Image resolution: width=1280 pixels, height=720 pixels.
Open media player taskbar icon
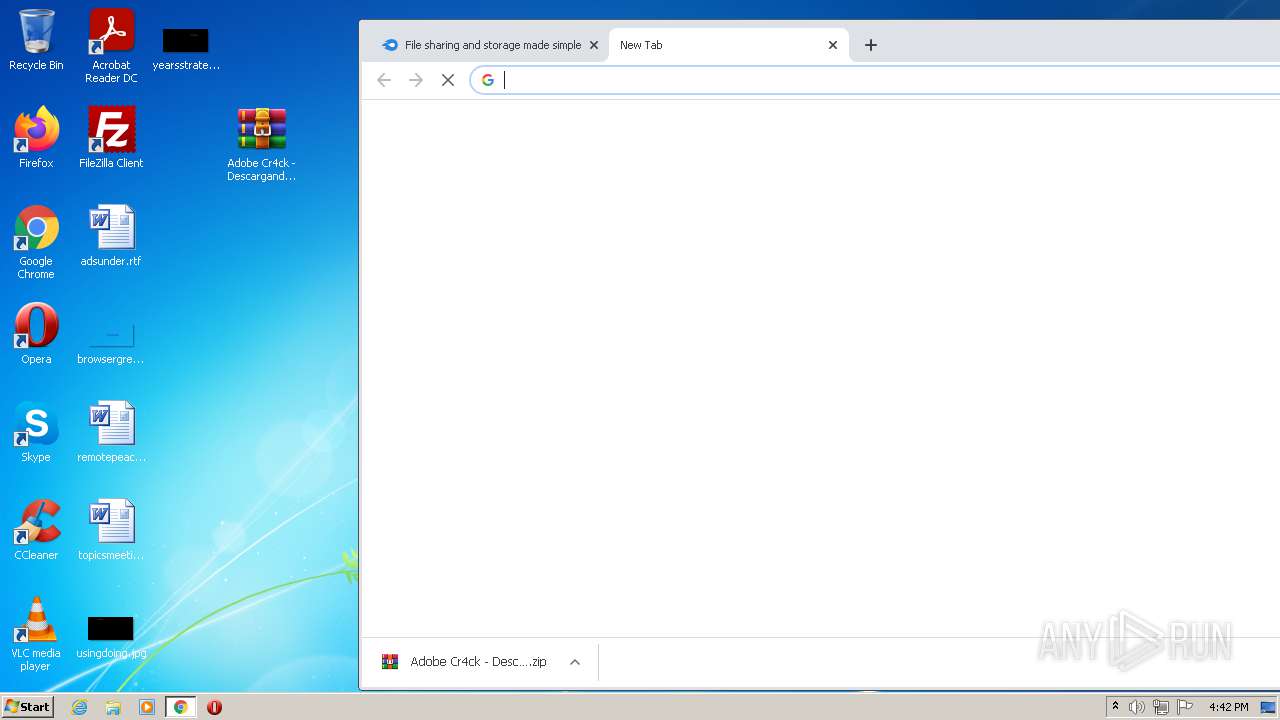coord(147,707)
